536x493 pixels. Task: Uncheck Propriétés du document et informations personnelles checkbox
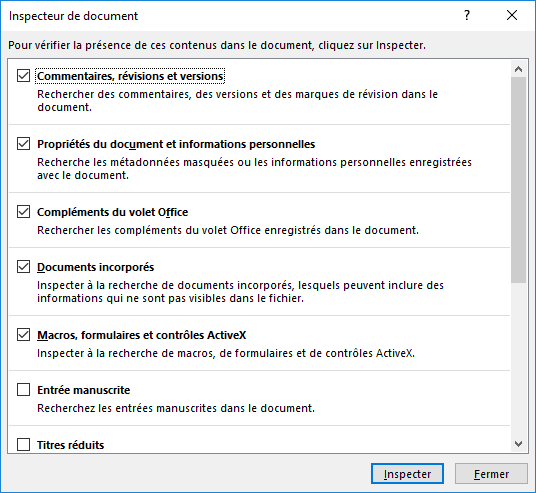pyautogui.click(x=23, y=144)
